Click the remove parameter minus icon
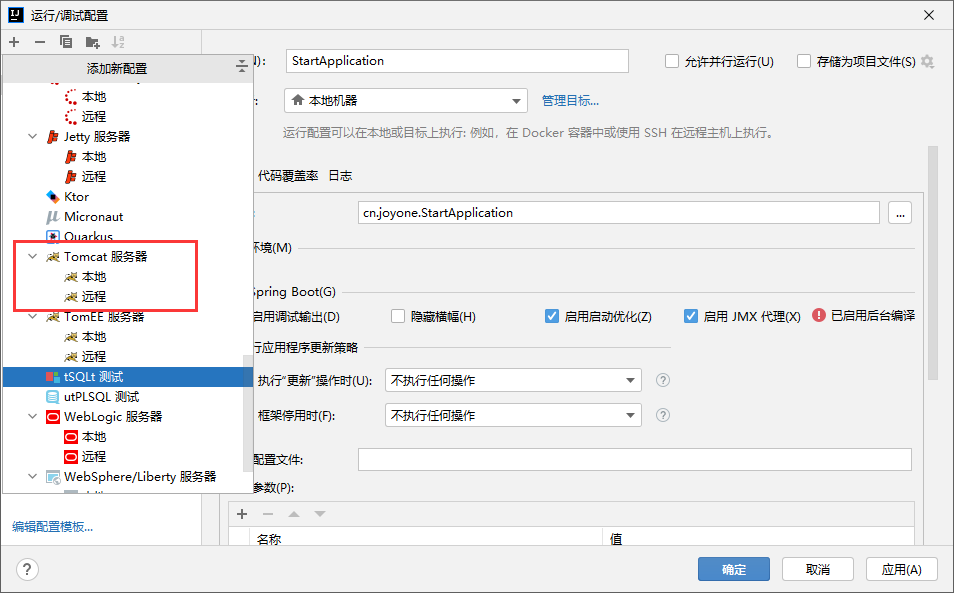954x593 pixels. click(268, 514)
